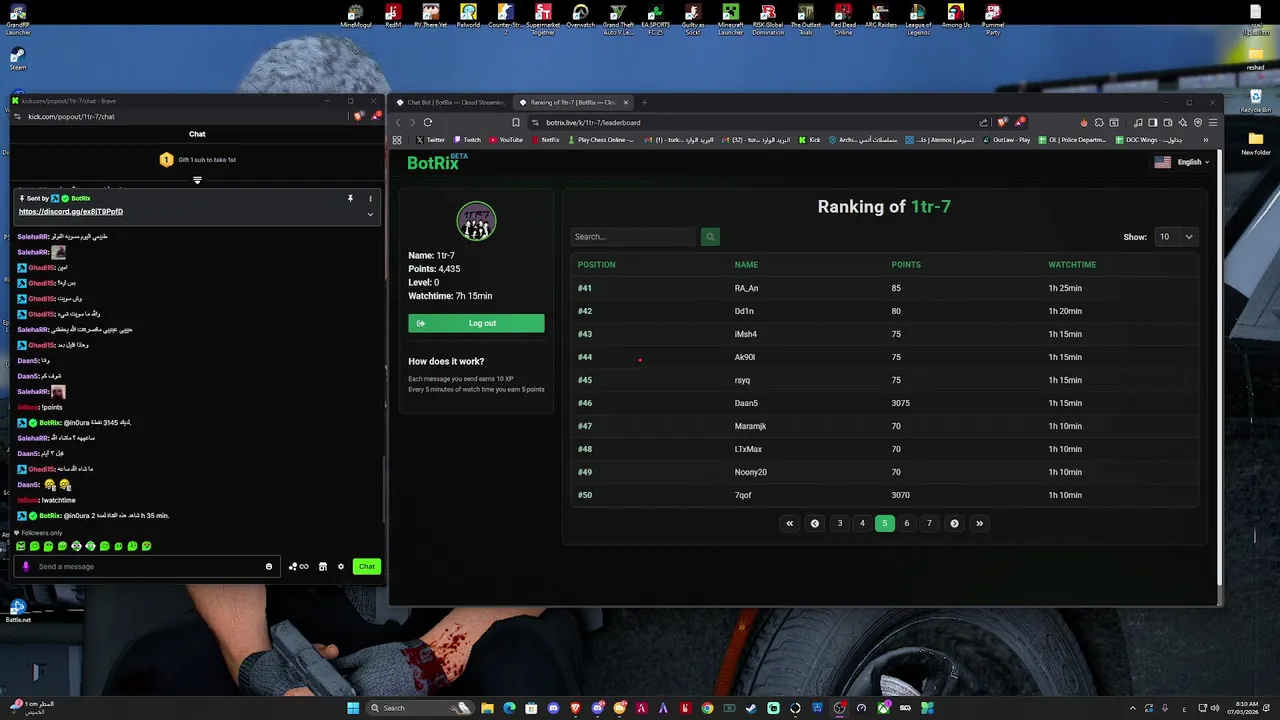The height and width of the screenshot is (720, 1280).
Task: Click position #50 in ranking
Action: click(585, 495)
